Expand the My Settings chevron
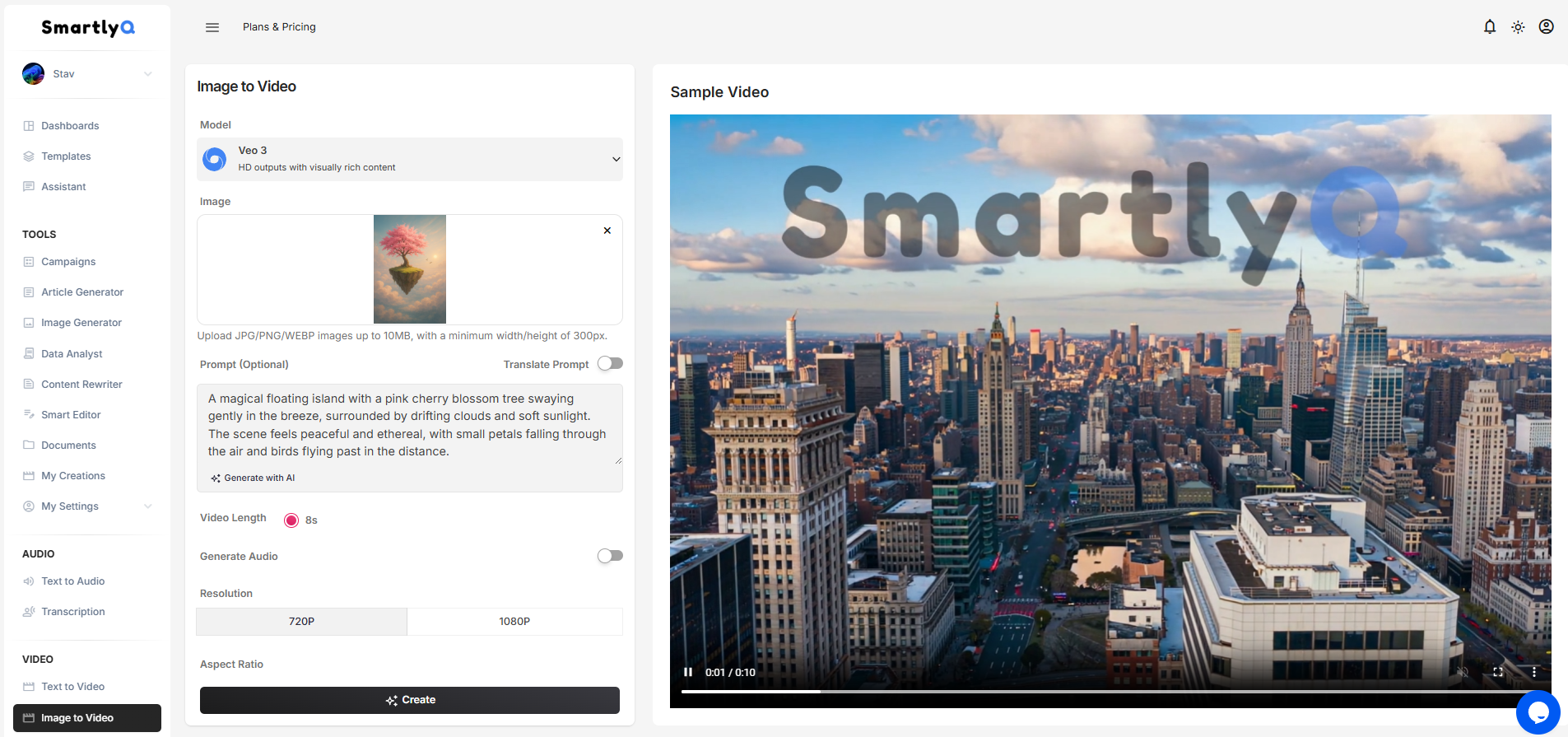The width and height of the screenshot is (1568, 737). point(148,506)
